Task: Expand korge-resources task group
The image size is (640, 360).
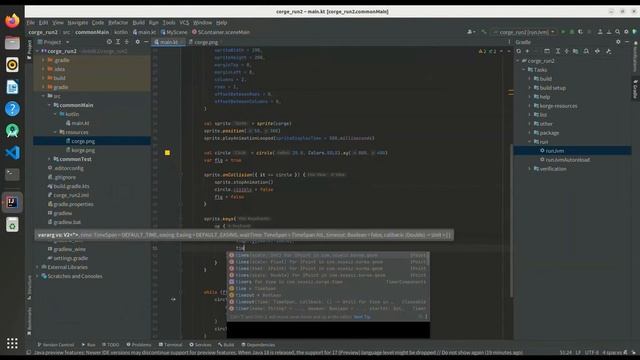Action: point(530,106)
